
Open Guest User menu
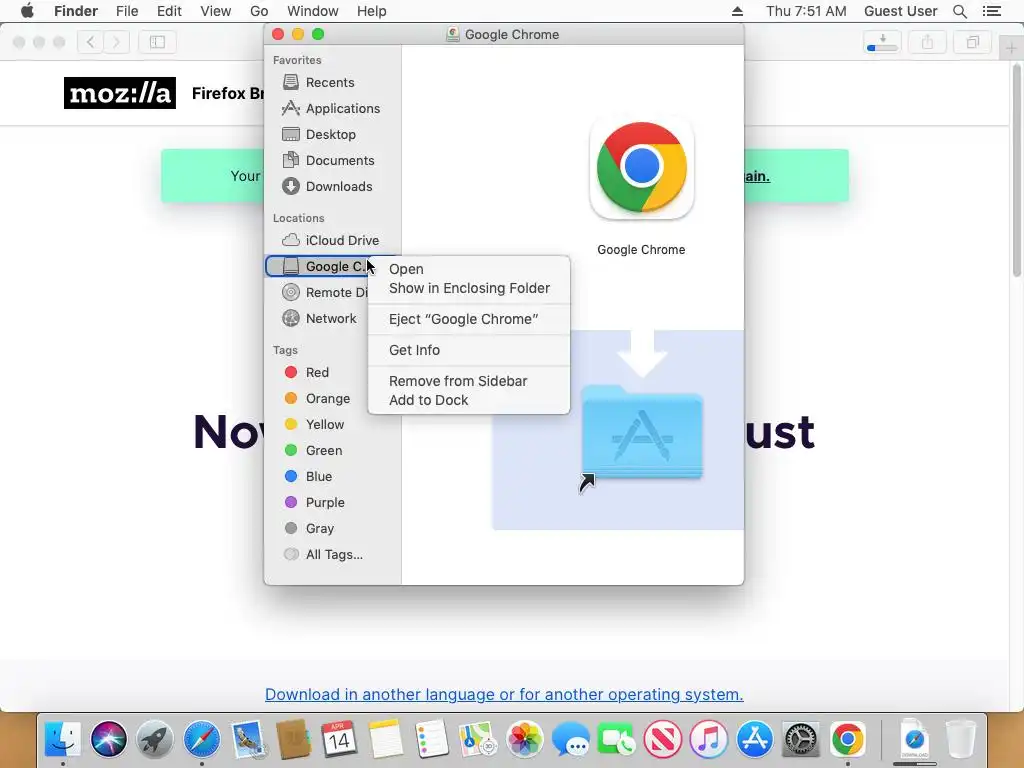[900, 11]
